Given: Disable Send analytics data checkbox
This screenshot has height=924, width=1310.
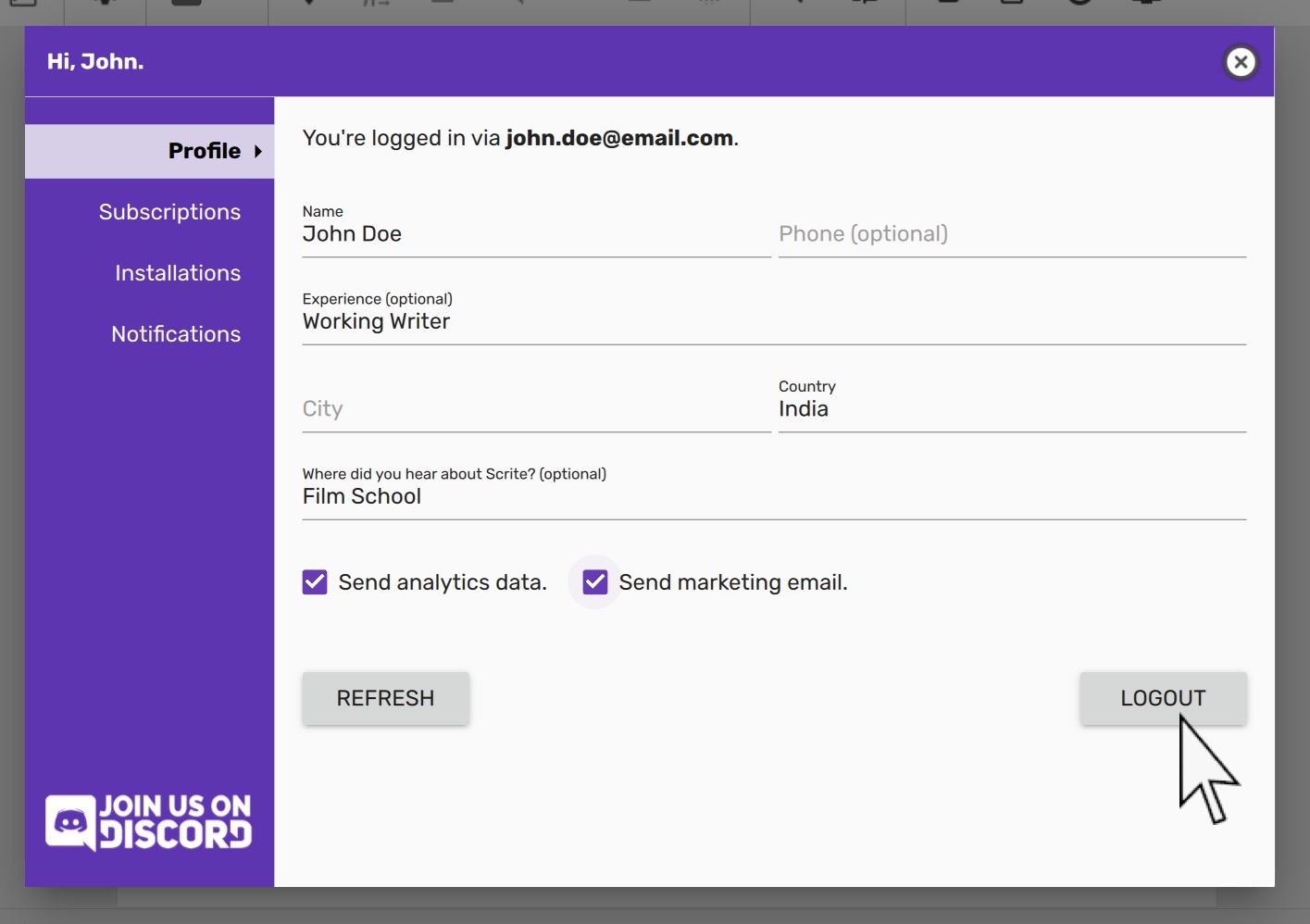Looking at the screenshot, I should [x=315, y=582].
